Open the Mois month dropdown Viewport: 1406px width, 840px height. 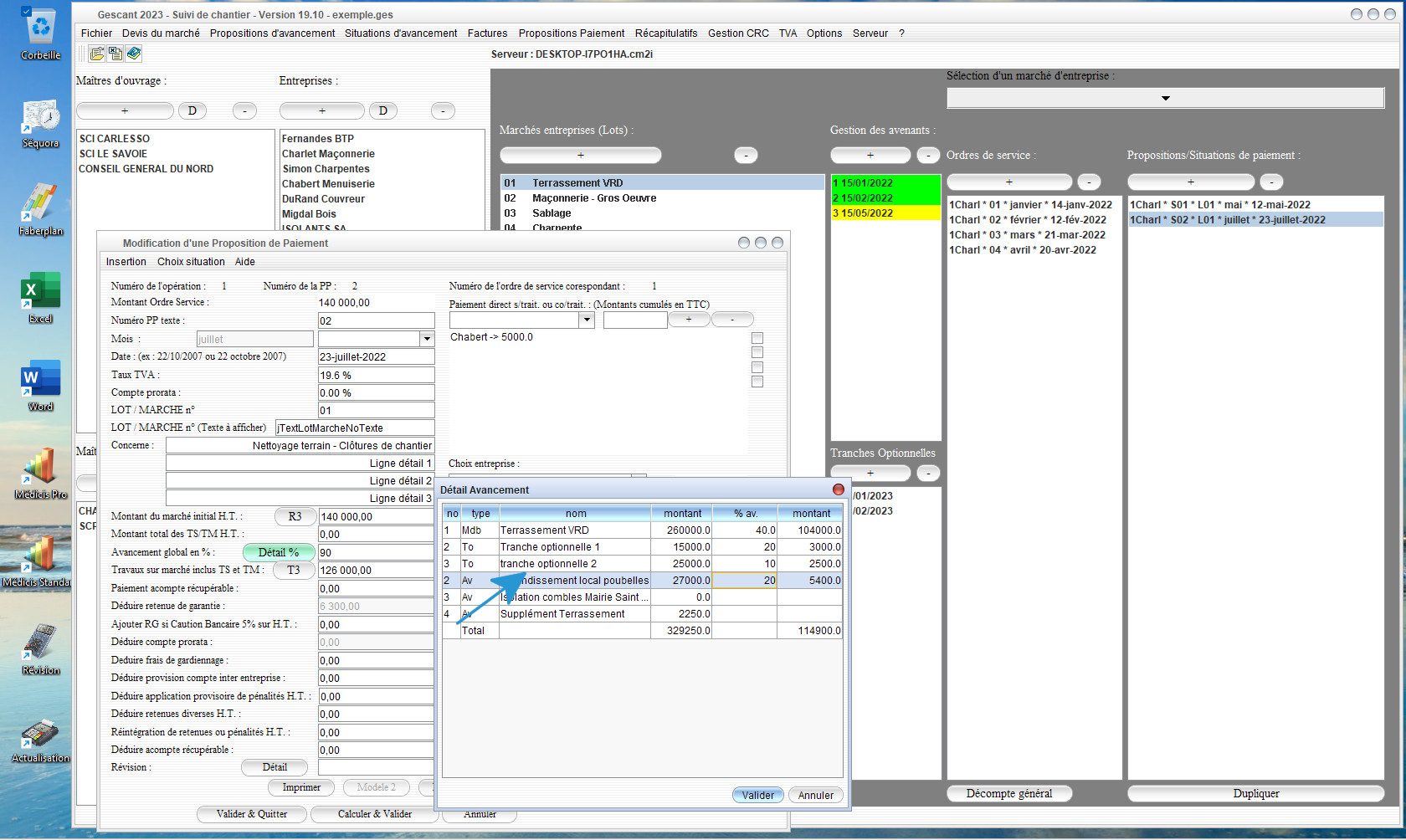click(x=427, y=339)
